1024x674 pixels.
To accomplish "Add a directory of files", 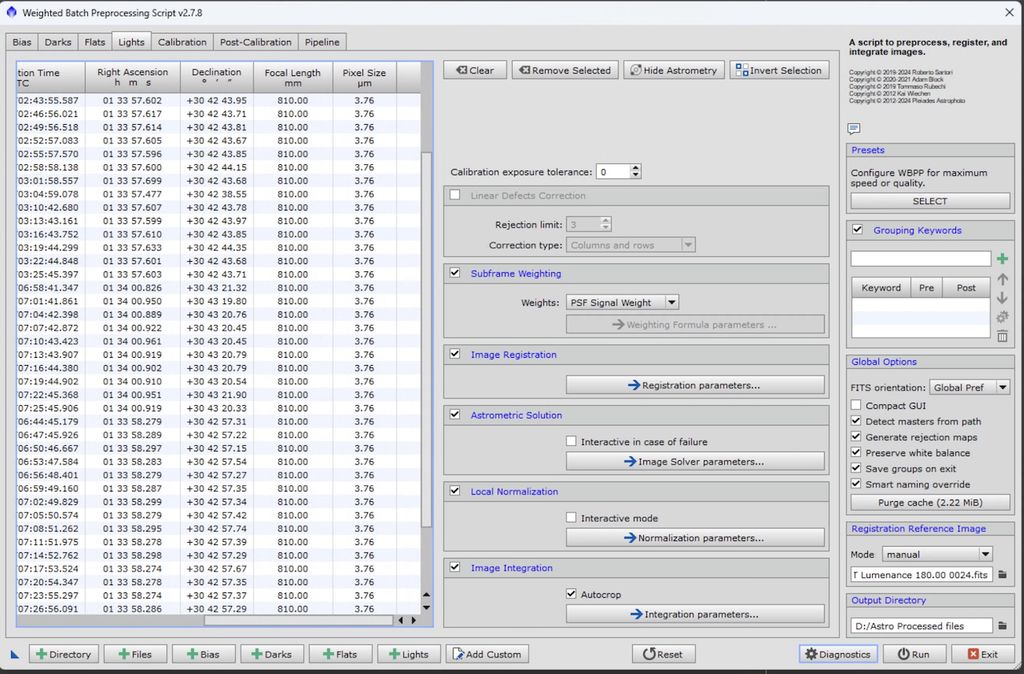I will 63,654.
